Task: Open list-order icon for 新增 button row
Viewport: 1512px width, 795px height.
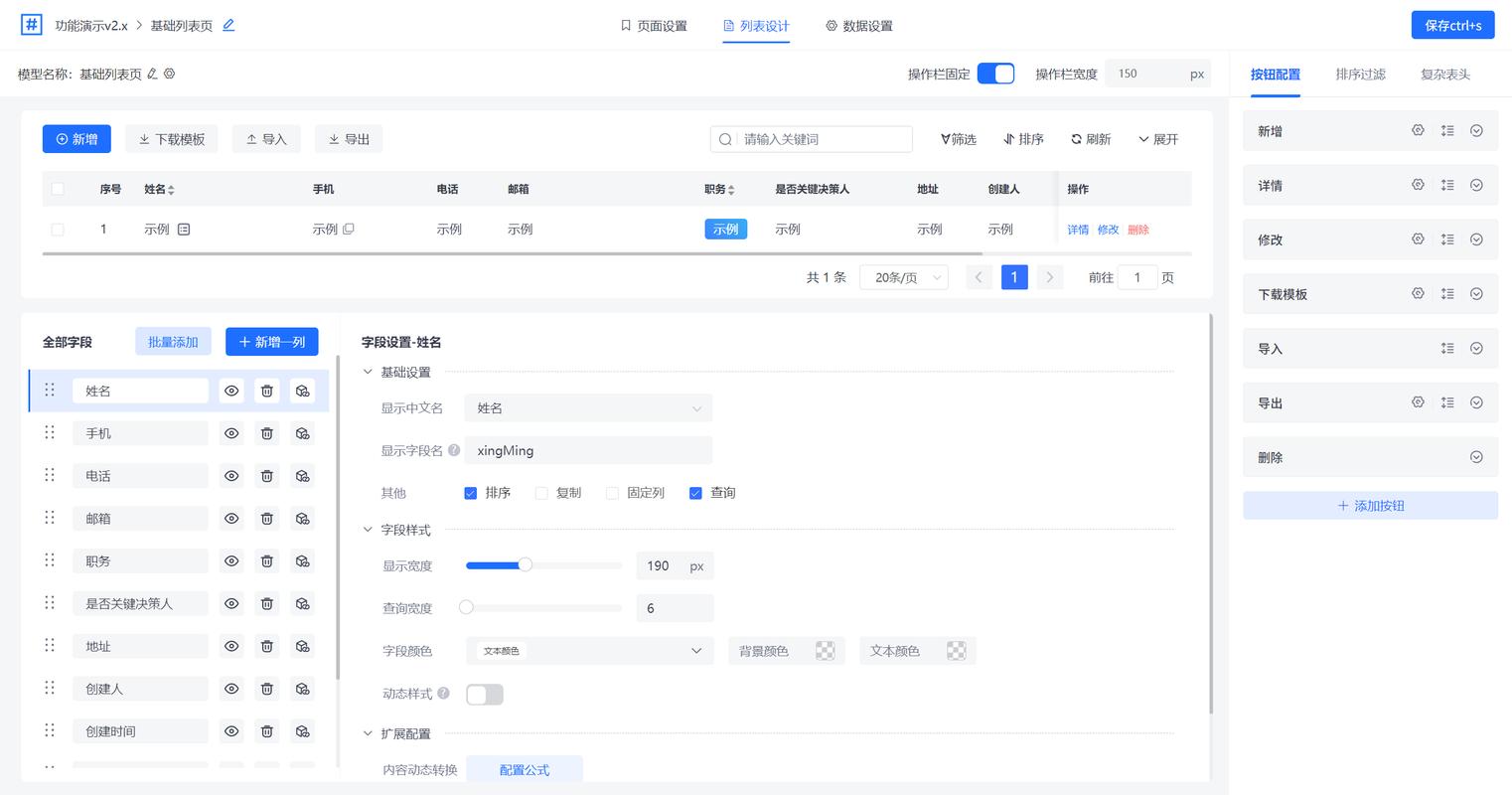Action: [x=1447, y=130]
